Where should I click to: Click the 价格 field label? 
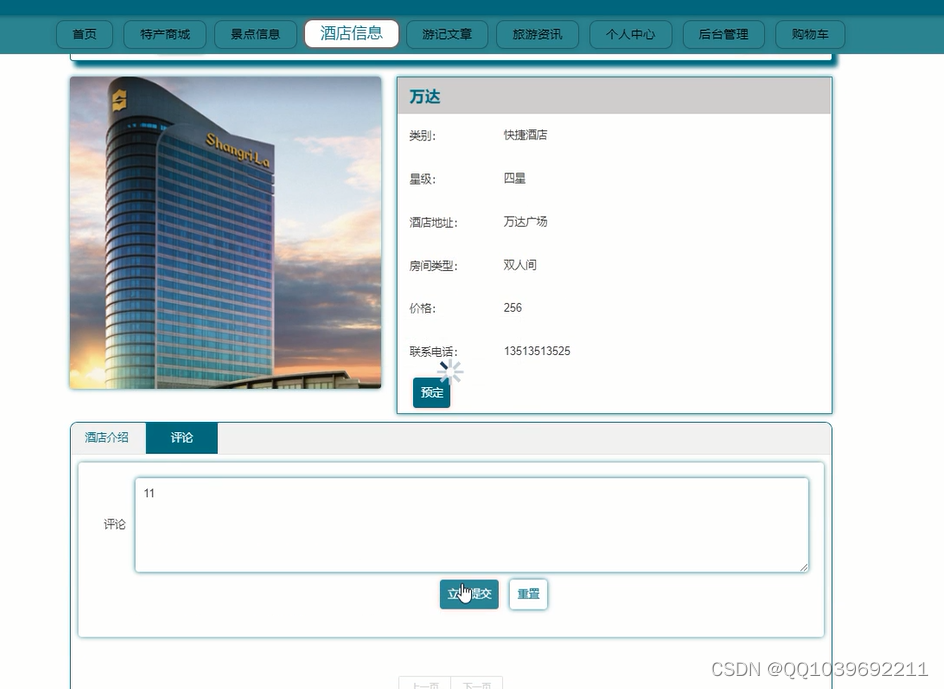click(x=423, y=308)
